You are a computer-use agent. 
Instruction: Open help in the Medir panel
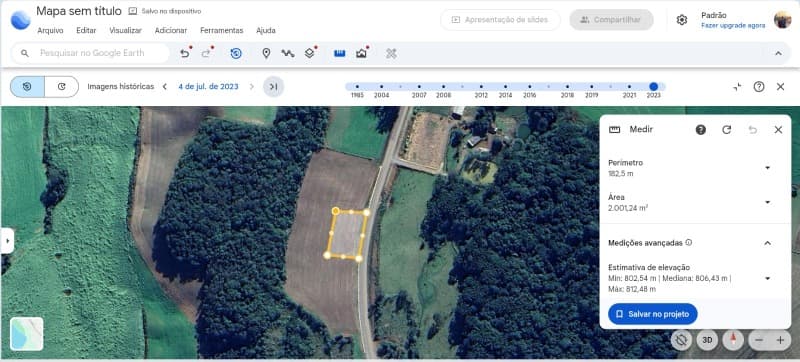pyautogui.click(x=701, y=130)
